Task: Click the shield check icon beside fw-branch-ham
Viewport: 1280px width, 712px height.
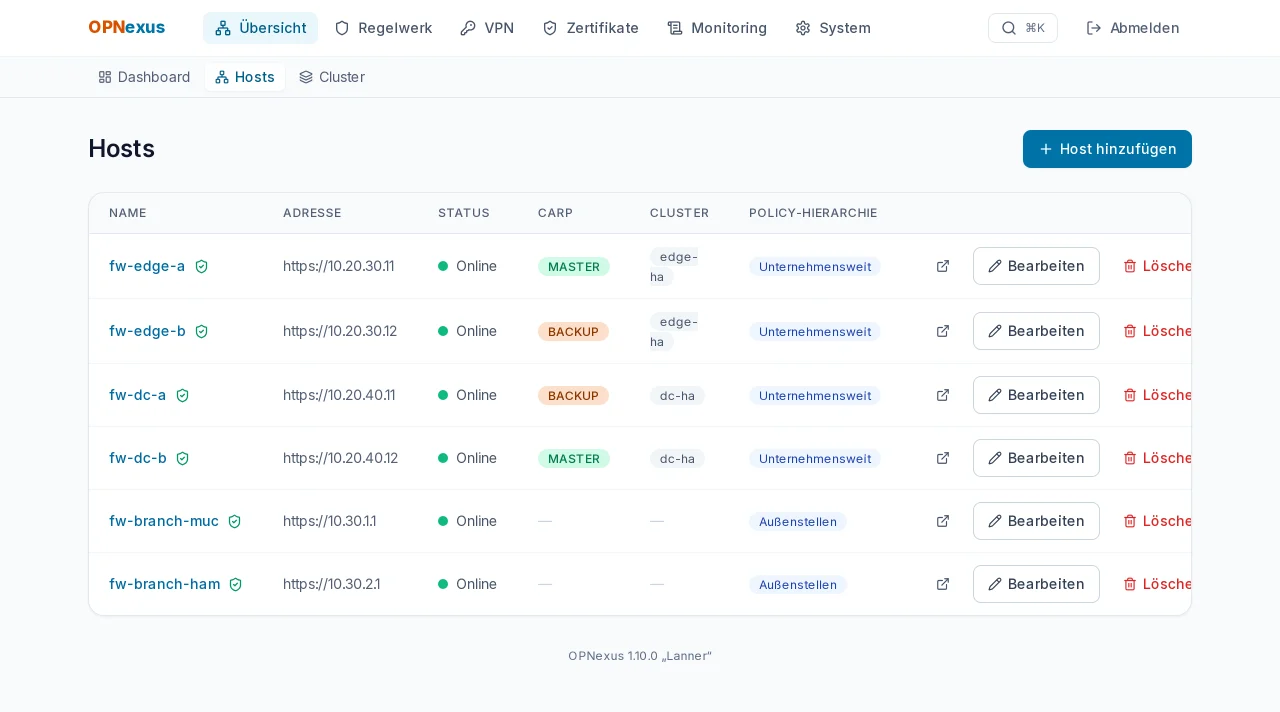Action: 235,584
